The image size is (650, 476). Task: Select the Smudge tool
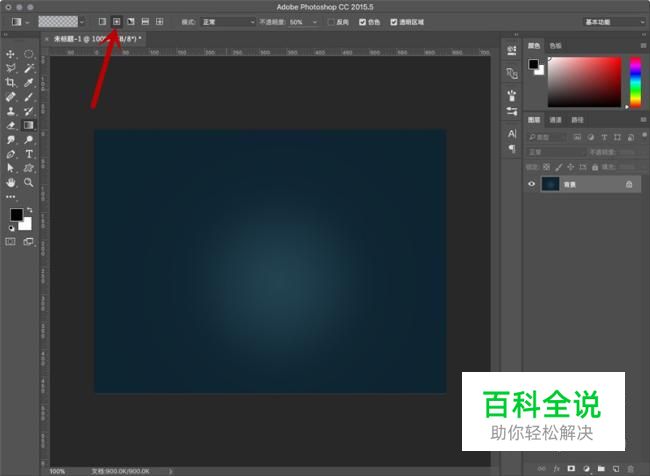point(11,140)
